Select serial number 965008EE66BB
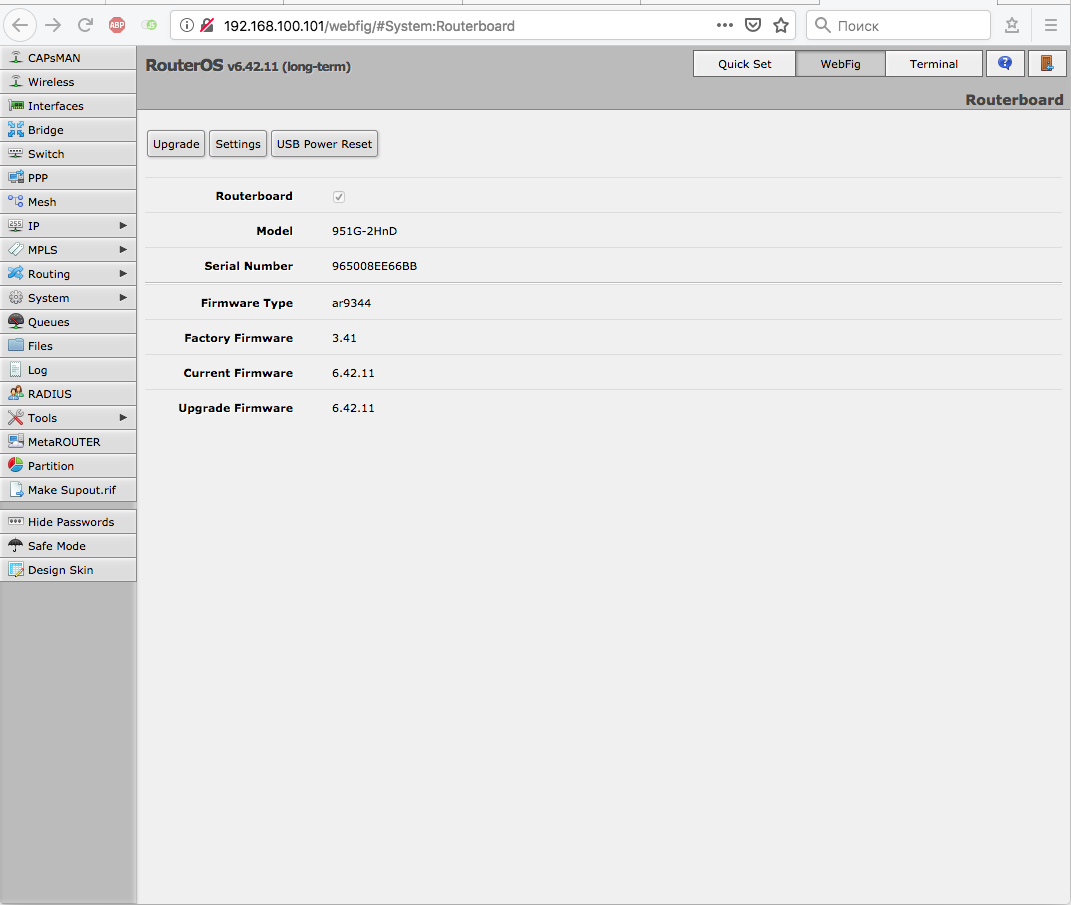The height and width of the screenshot is (905, 1071). pos(374,266)
